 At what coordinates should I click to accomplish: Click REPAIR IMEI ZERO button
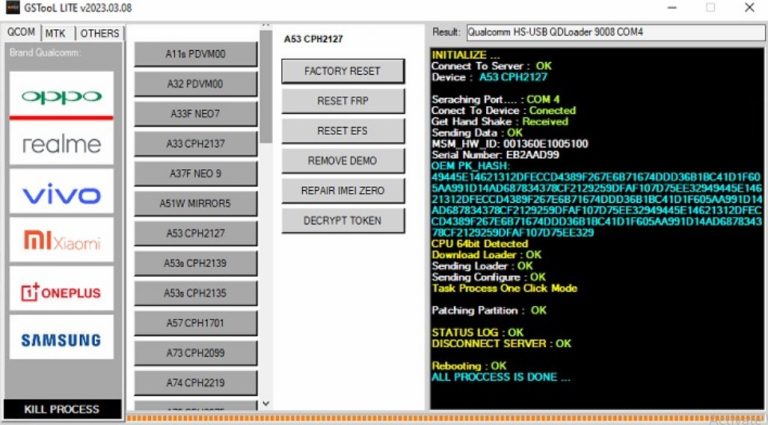coord(343,190)
